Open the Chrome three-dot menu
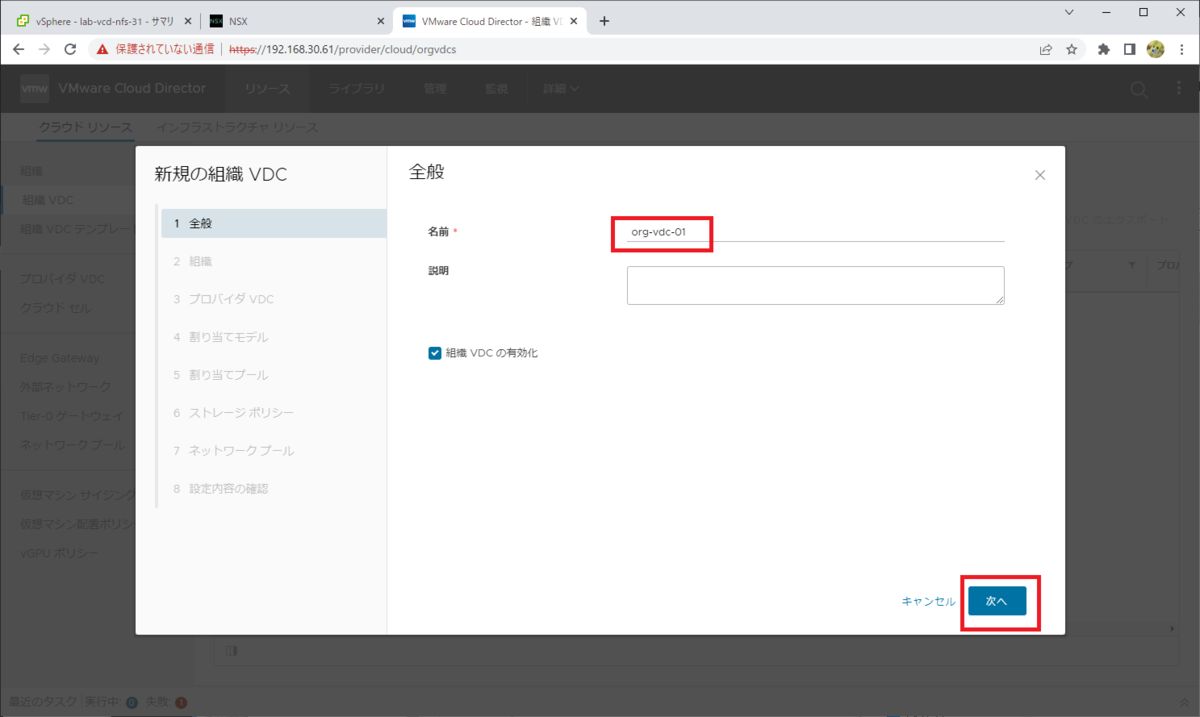Viewport: 1200px width, 717px height. [1181, 49]
